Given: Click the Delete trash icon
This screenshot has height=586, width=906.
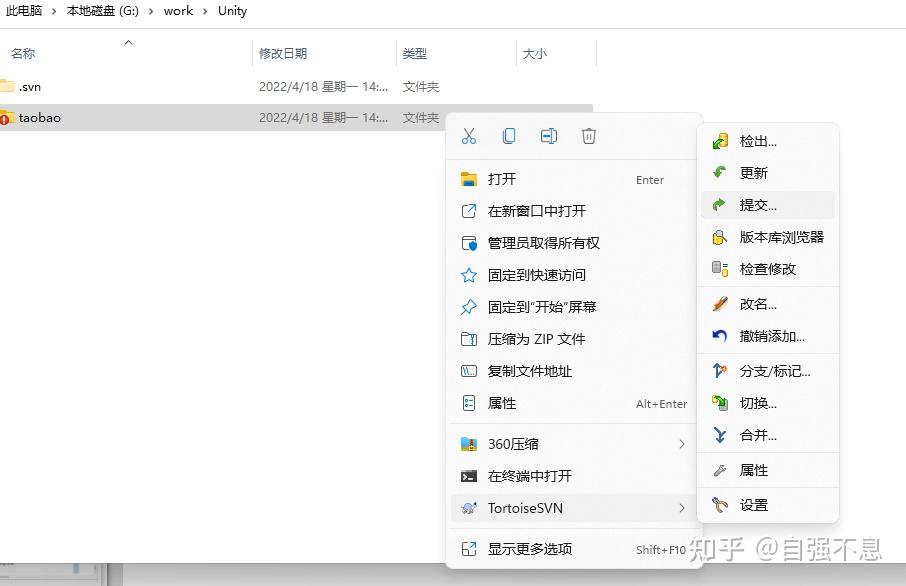Looking at the screenshot, I should click(588, 137).
